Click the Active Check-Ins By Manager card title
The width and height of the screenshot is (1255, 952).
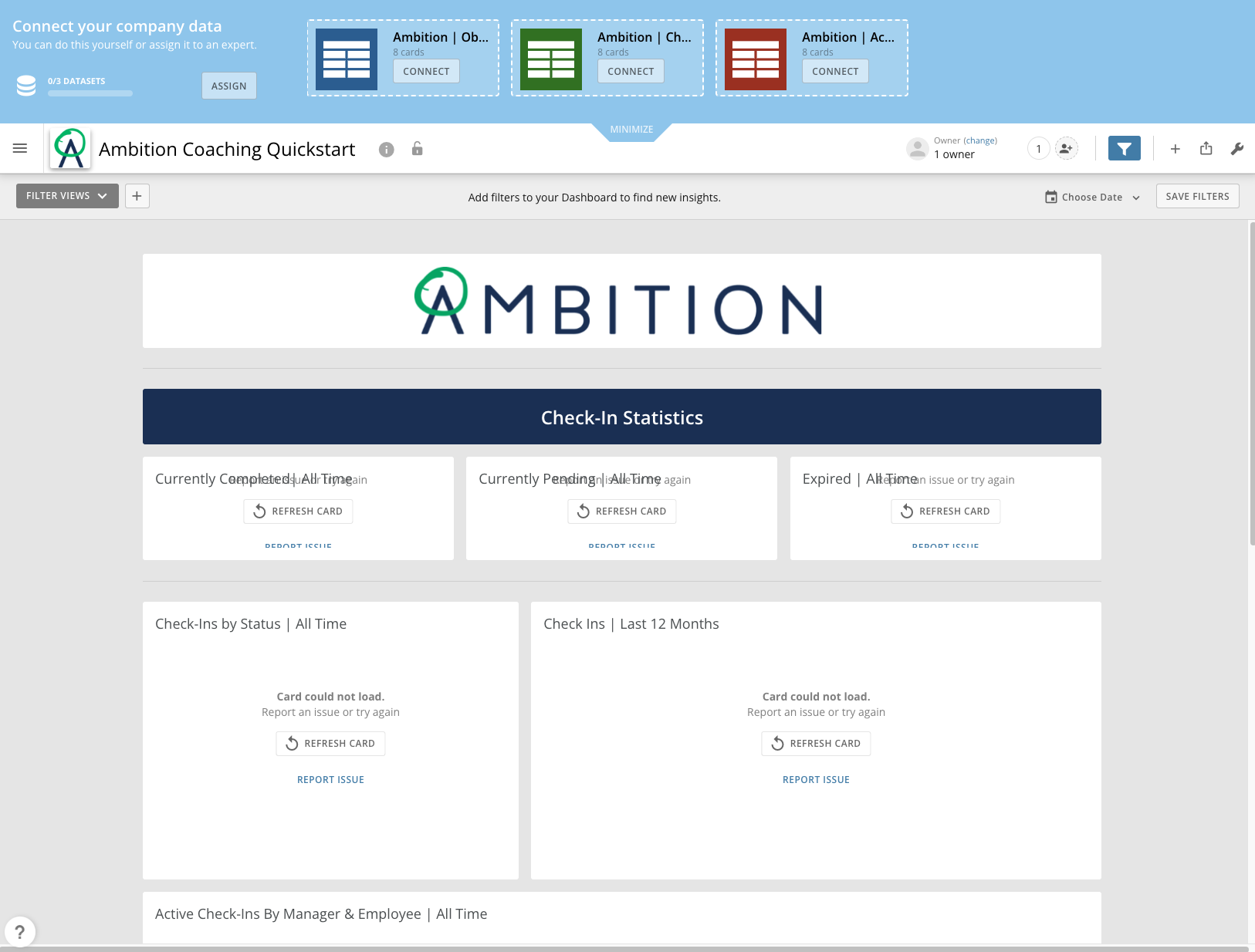coord(321,914)
